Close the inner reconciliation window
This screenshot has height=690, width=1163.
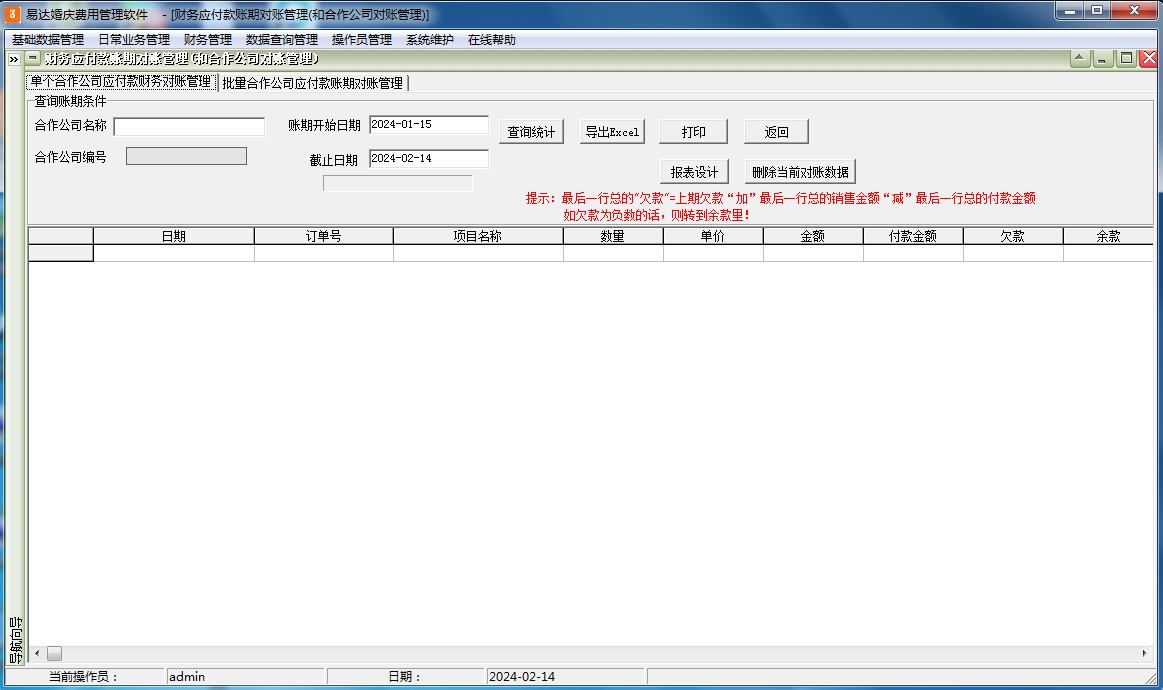(1149, 59)
